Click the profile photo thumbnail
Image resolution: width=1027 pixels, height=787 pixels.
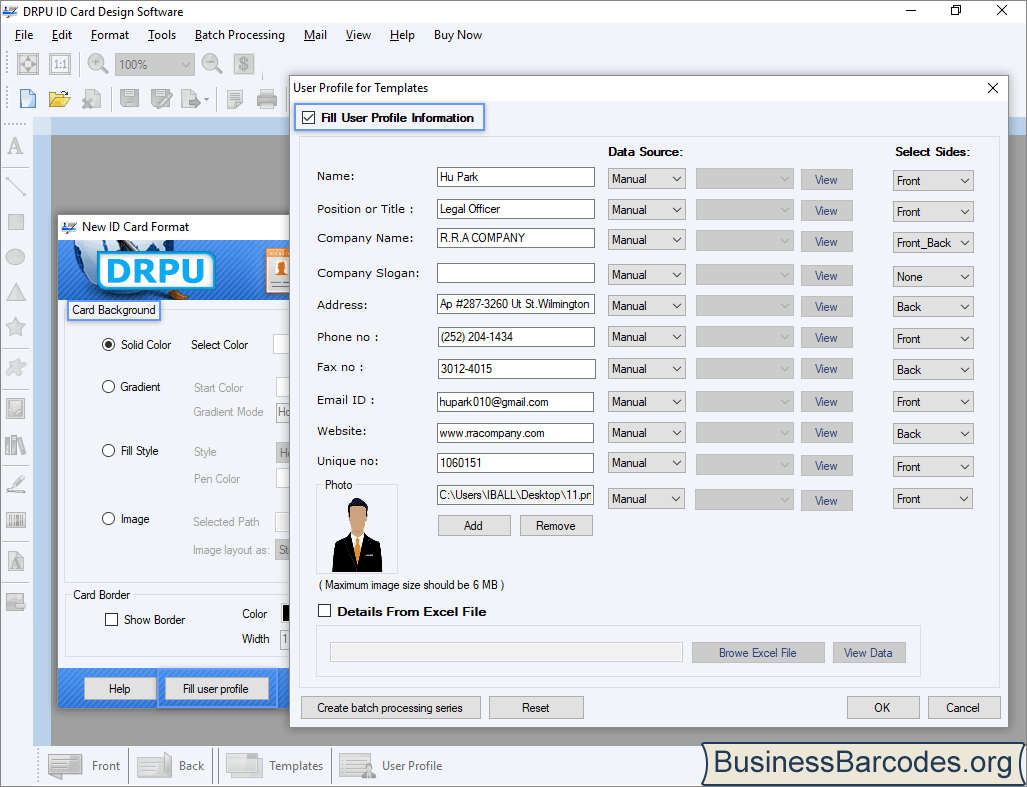tap(357, 534)
